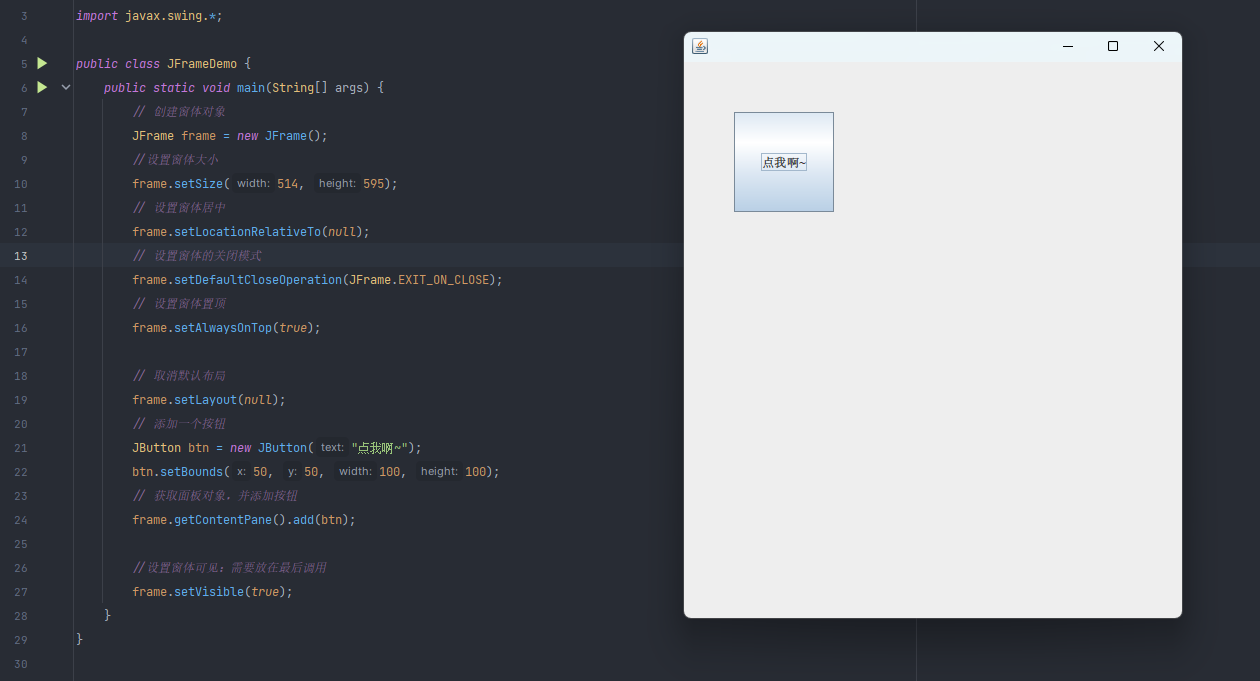Click the new JFrame() constructor call
This screenshot has width=1260, height=681.
[279, 136]
